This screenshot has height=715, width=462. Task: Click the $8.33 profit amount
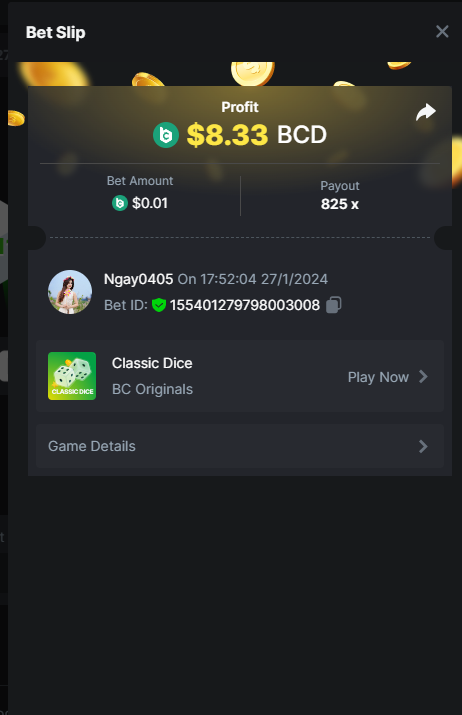pos(228,135)
